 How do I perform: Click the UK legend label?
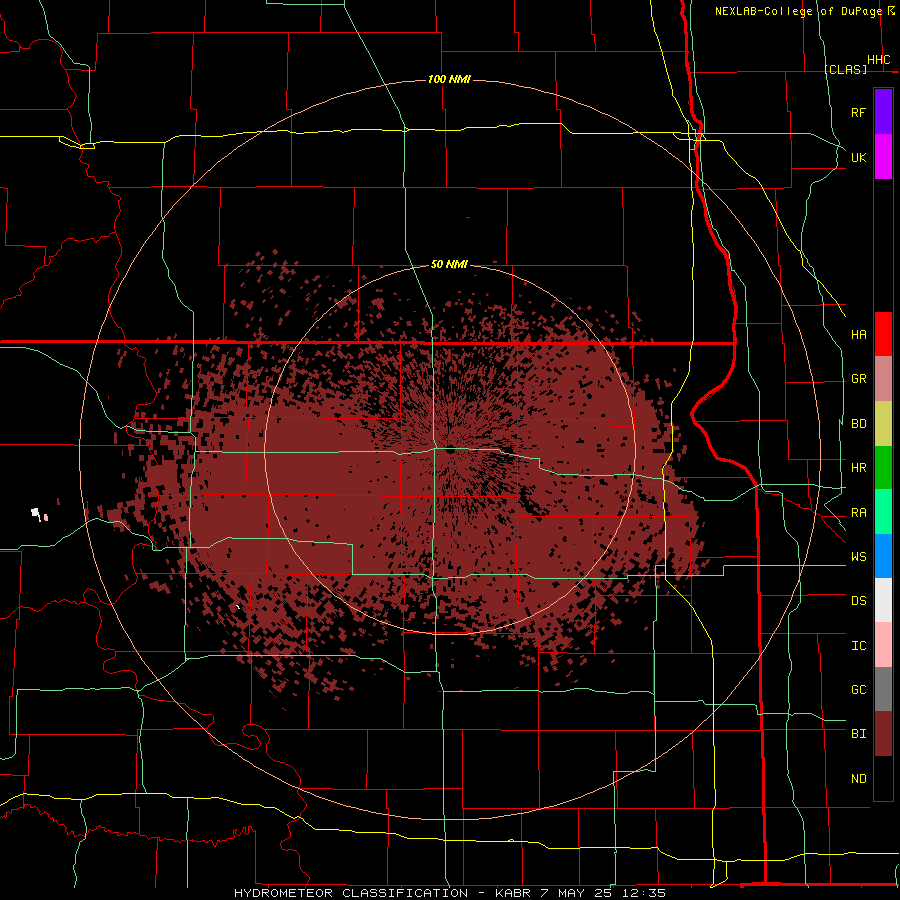[858, 157]
